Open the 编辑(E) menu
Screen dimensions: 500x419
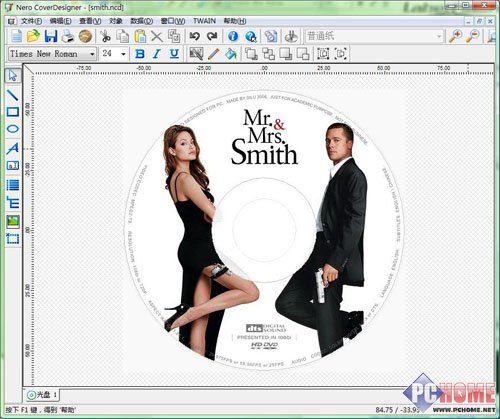point(60,21)
